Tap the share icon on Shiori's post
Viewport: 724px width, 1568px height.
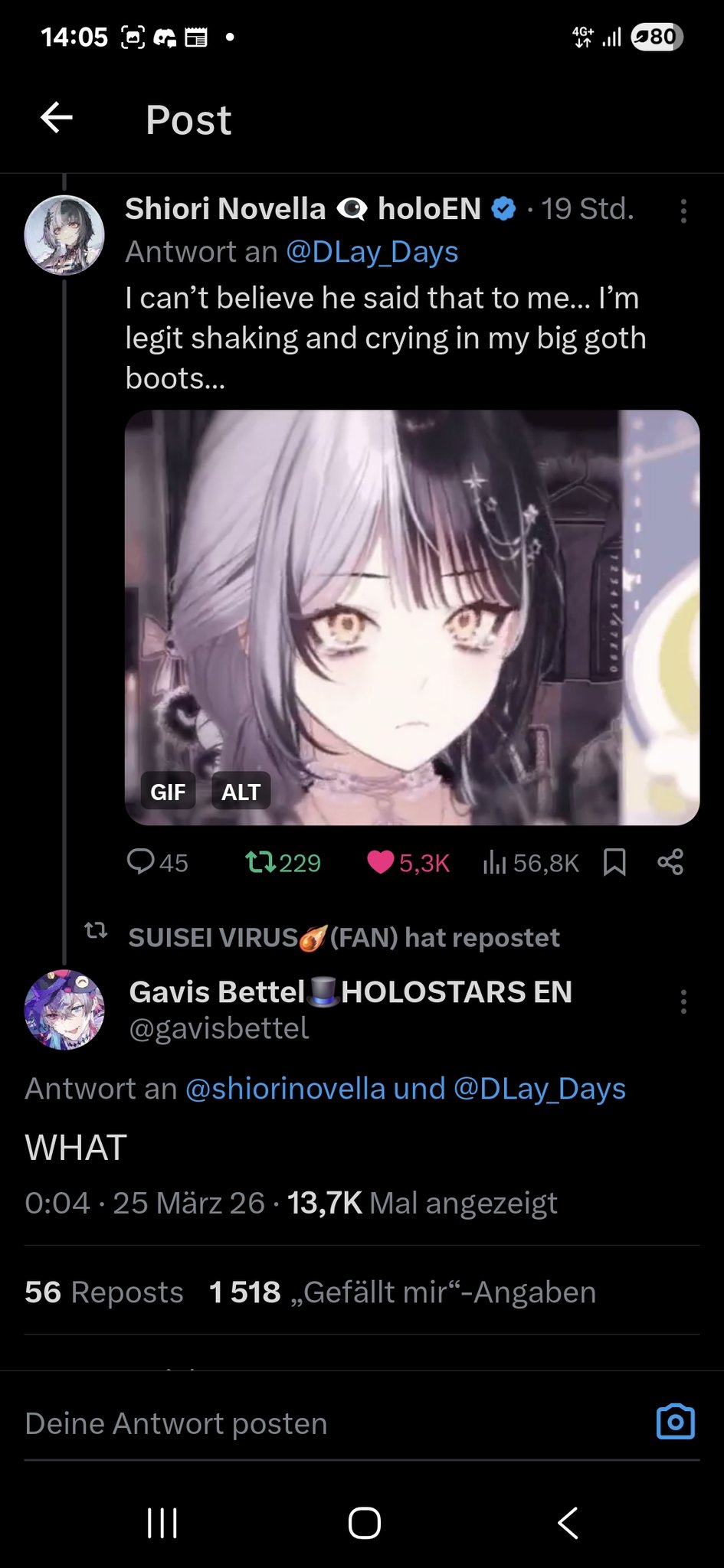point(670,862)
